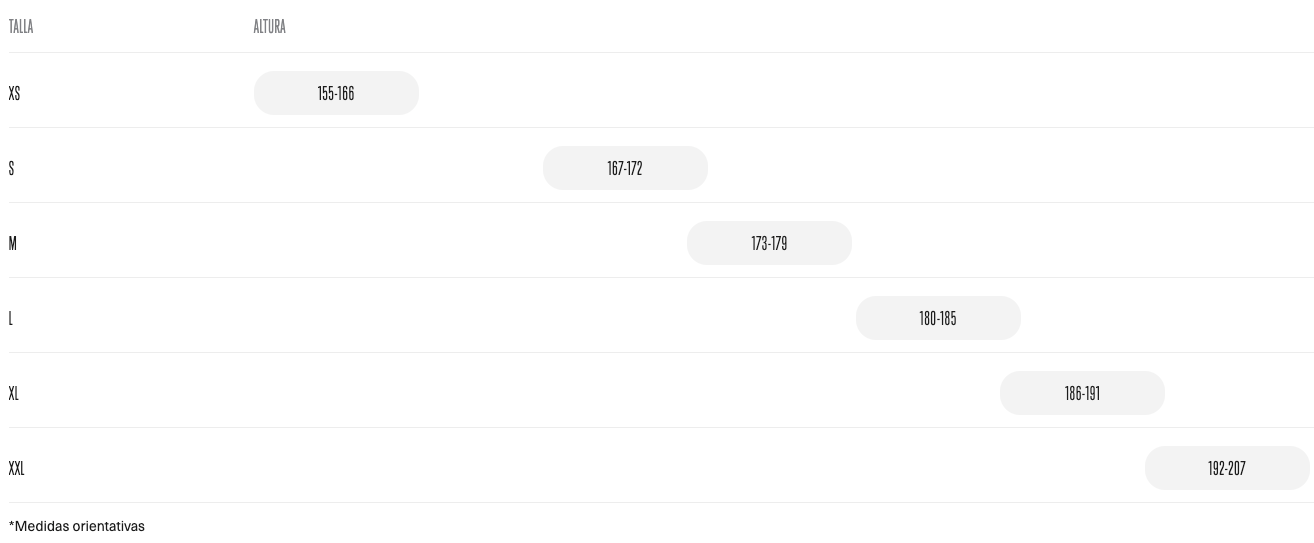This screenshot has height=543, width=1314.
Task: Click the divider line under the header row
Action: coord(657,52)
